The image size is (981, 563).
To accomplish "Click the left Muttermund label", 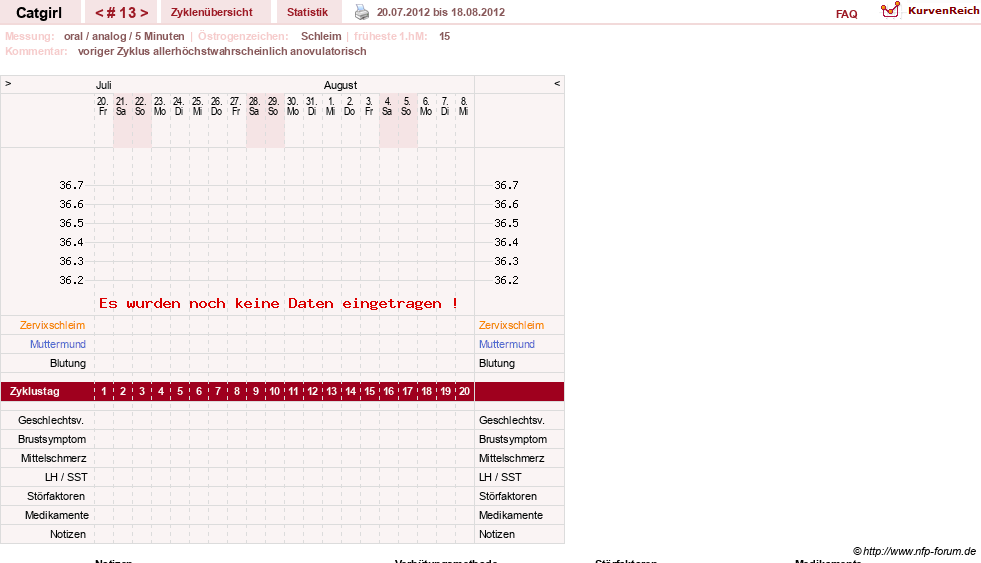I will click(x=58, y=344).
